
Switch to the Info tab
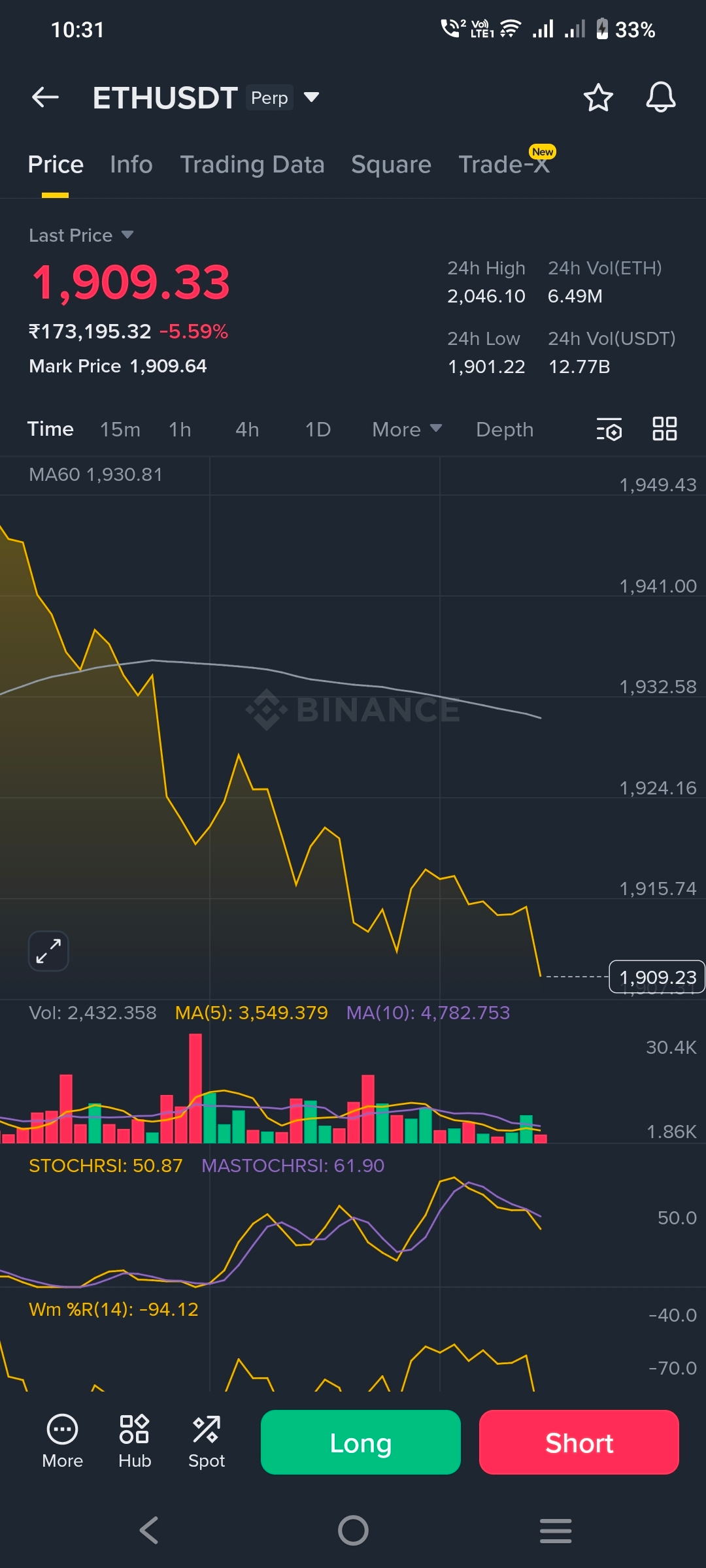coord(131,165)
